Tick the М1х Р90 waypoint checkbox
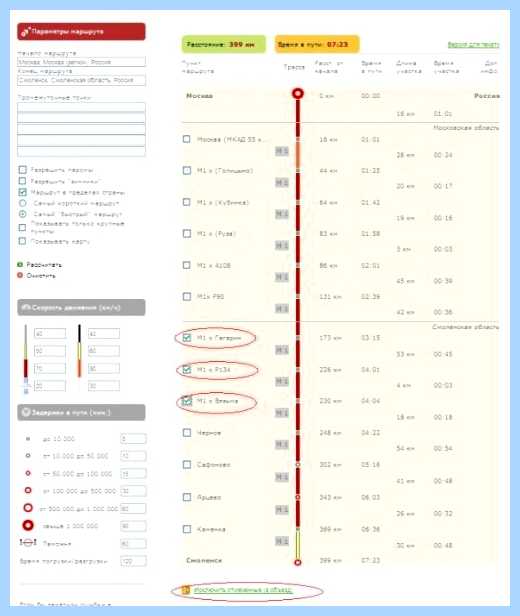The image size is (520, 616). coord(187,297)
